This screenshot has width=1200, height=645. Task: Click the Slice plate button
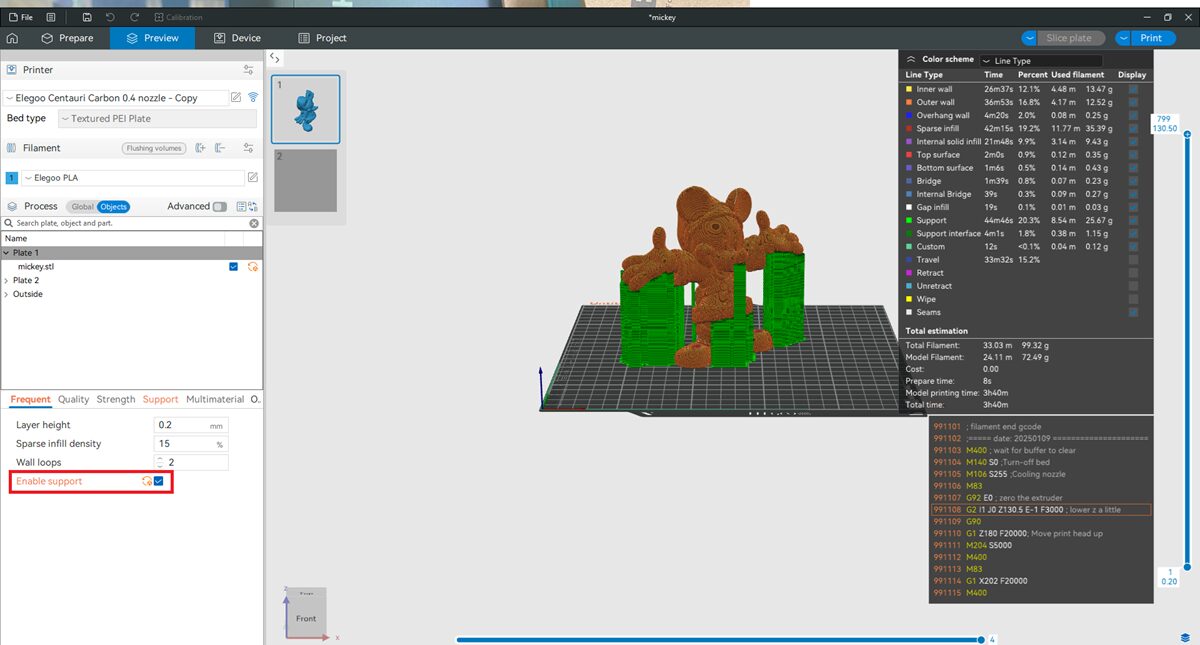coord(1069,38)
